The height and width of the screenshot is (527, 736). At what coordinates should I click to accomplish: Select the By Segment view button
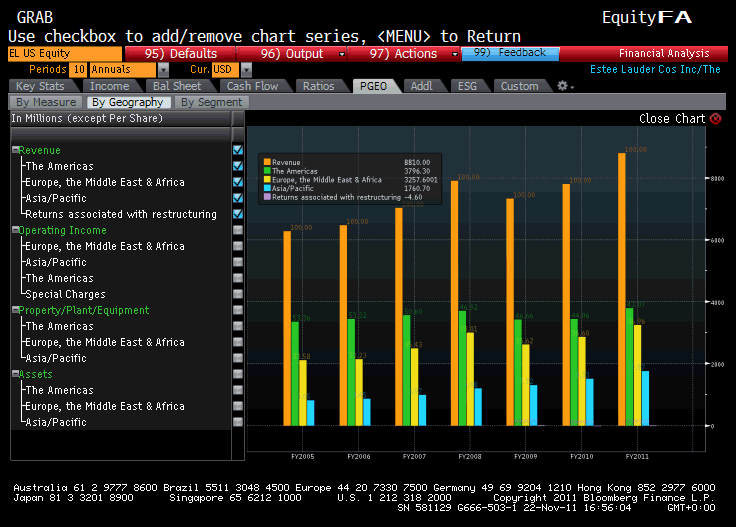(x=212, y=102)
